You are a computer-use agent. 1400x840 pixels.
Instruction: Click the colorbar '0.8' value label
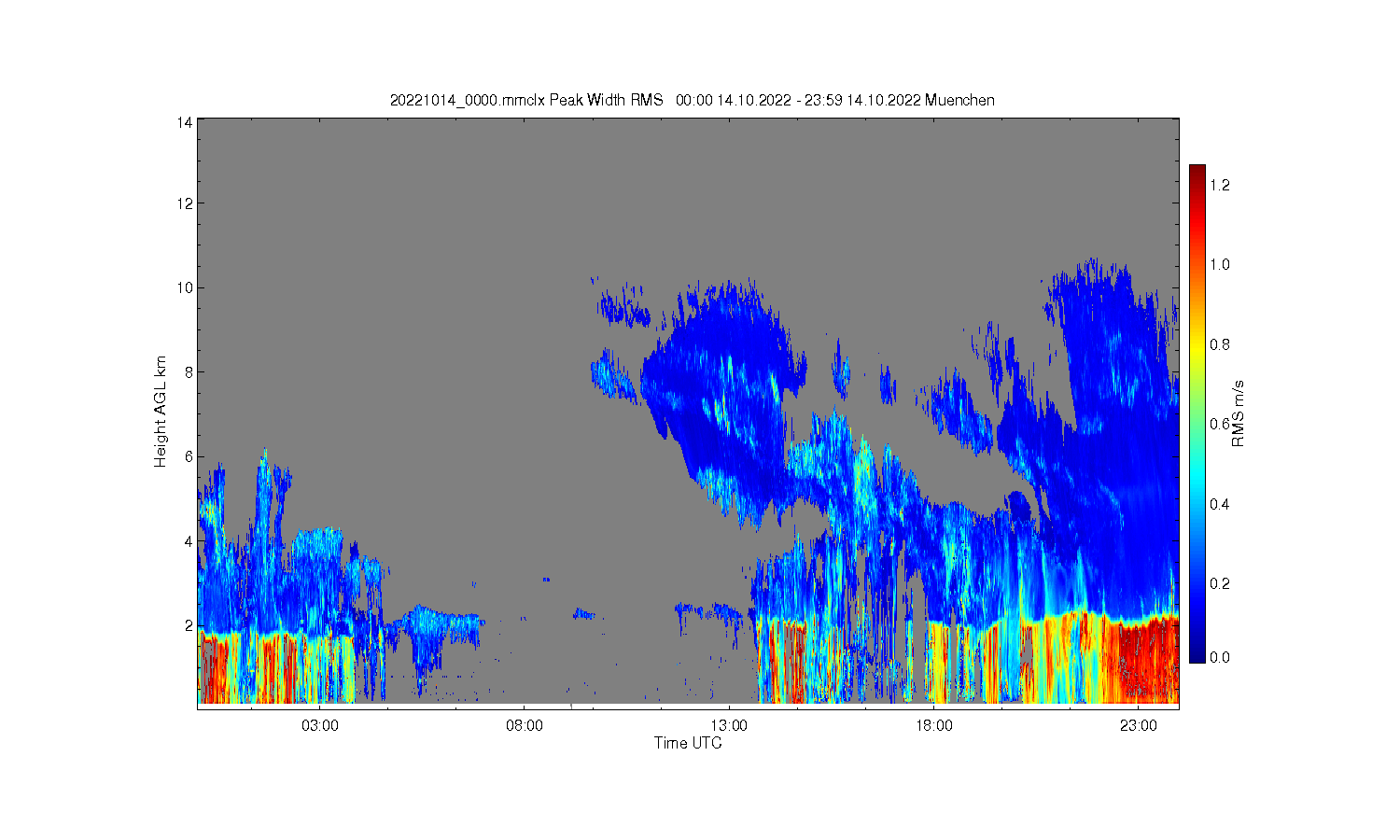coord(1220,344)
